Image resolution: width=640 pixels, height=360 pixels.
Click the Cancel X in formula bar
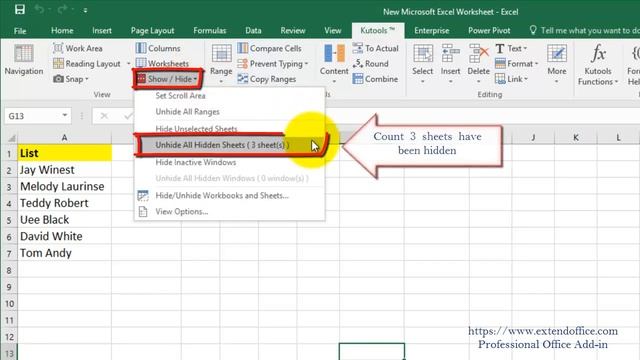tap(104, 116)
